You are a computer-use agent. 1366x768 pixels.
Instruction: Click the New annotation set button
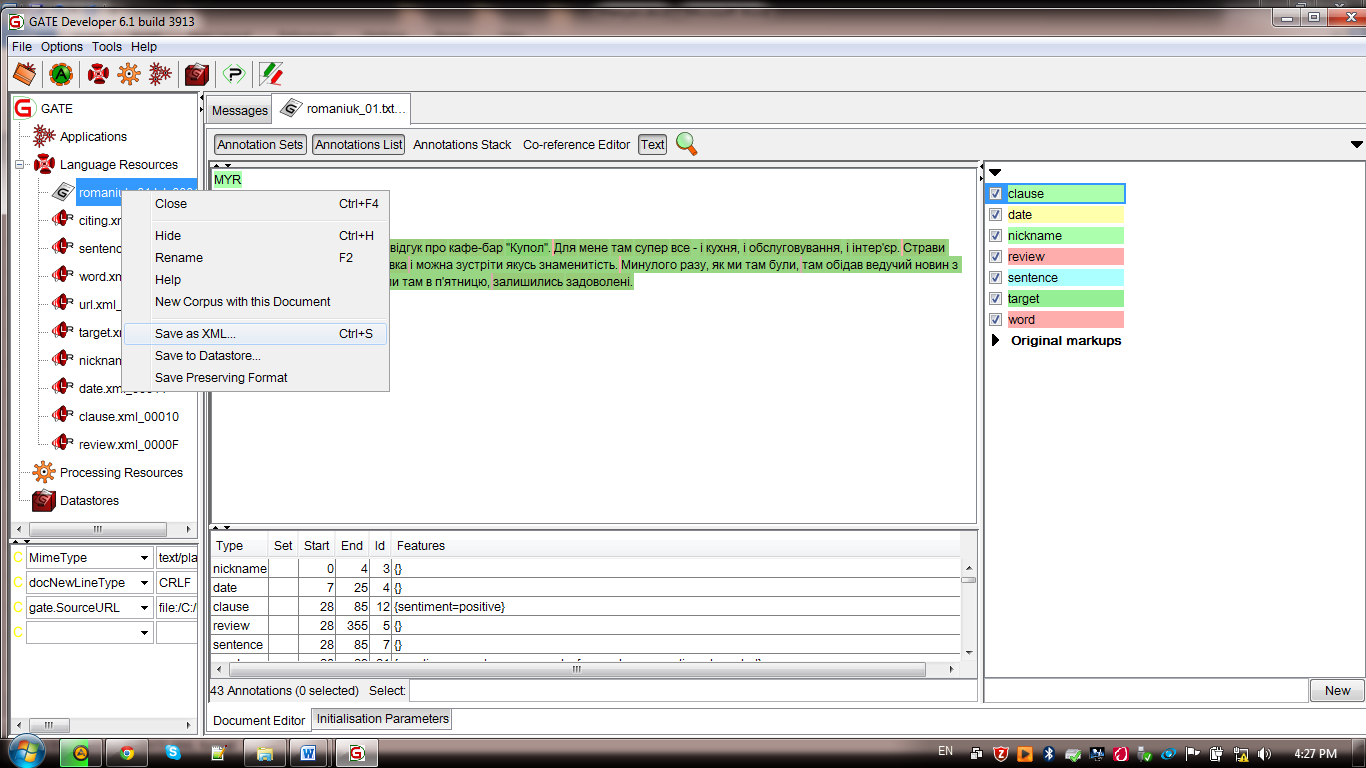click(1337, 690)
